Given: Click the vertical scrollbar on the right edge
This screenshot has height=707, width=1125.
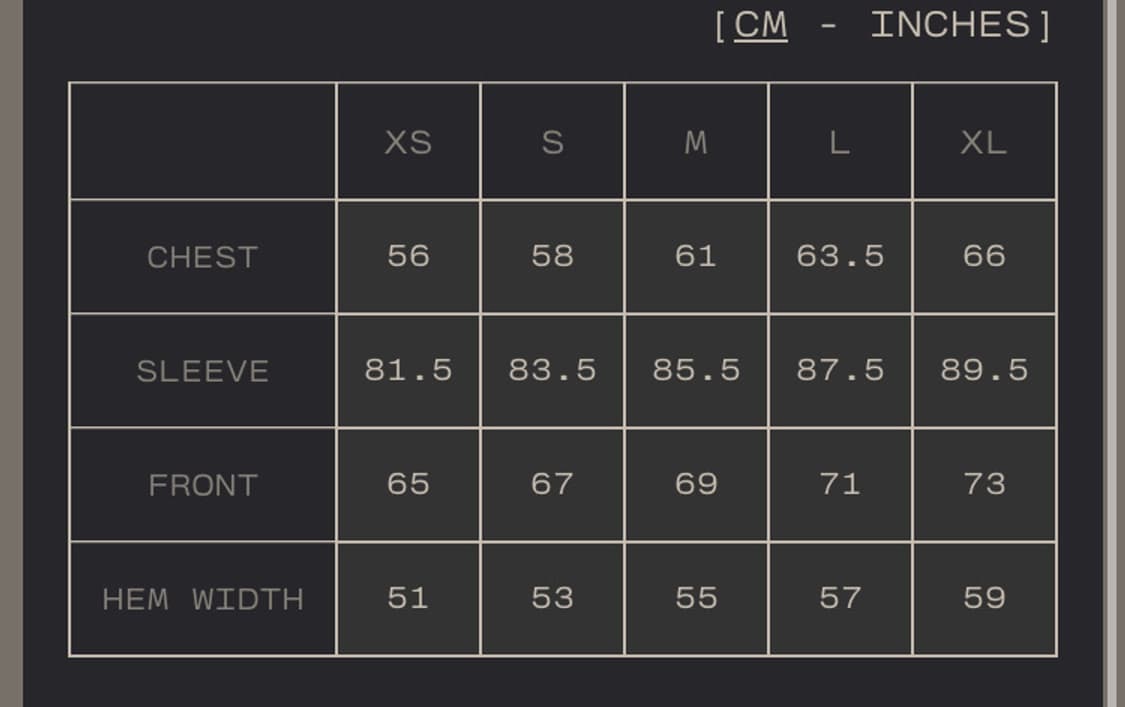Looking at the screenshot, I should pyautogui.click(x=1111, y=350).
